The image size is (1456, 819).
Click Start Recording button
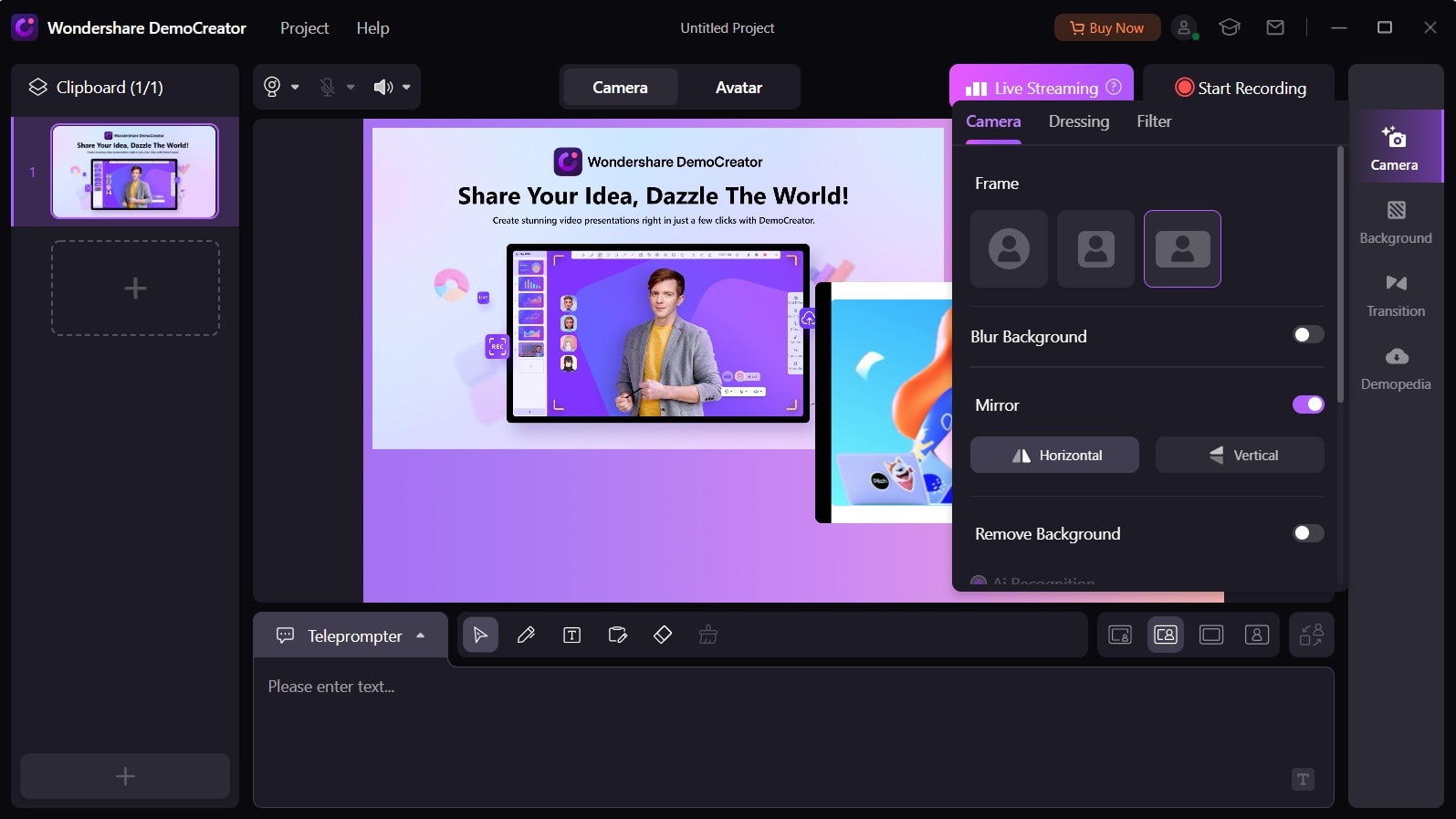click(1240, 88)
